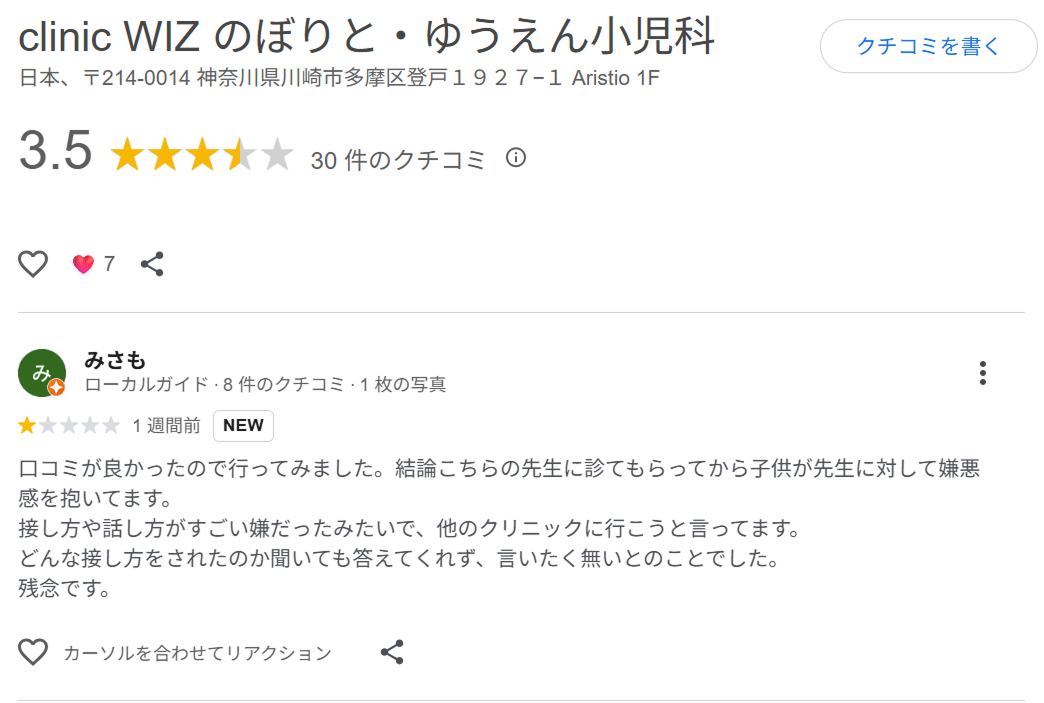Click the Local Guide badge on the avatar
The width and height of the screenshot is (1044, 703).
(x=56, y=388)
